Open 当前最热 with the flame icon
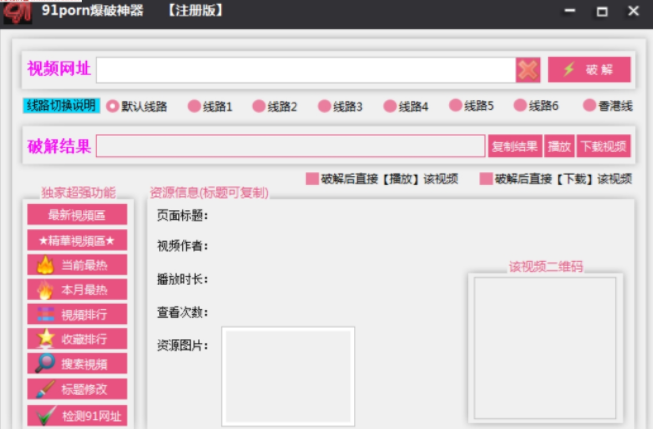653x429 pixels. [x=77, y=265]
